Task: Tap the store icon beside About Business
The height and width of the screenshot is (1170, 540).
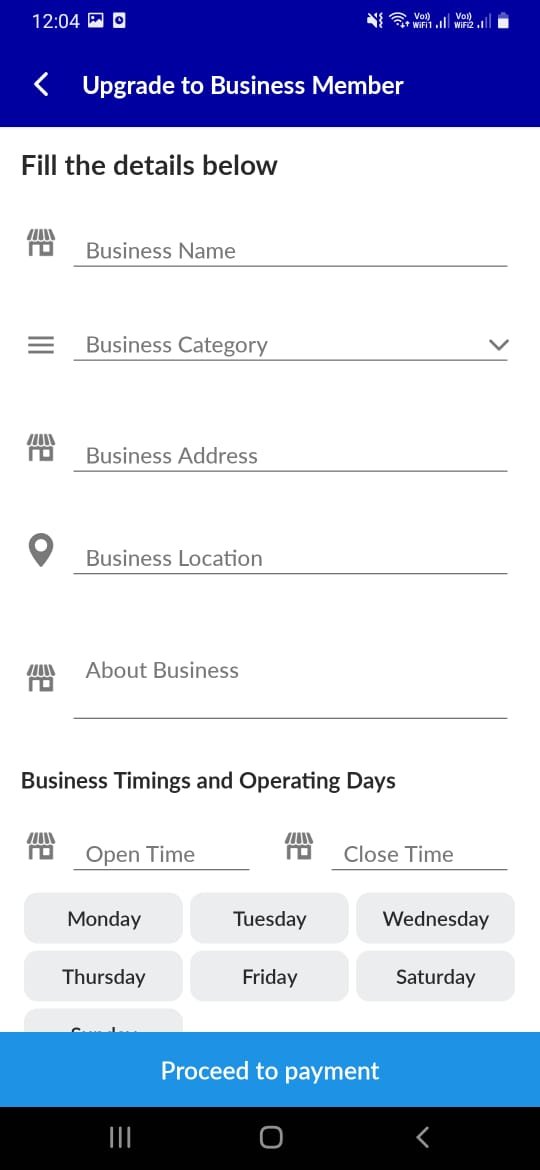Action: (41, 678)
